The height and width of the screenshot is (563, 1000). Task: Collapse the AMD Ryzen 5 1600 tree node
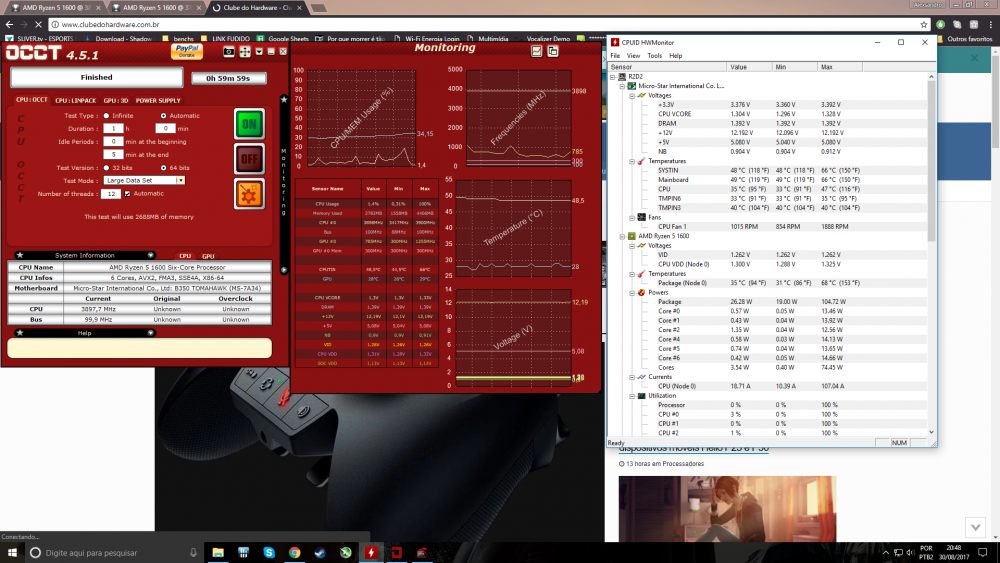click(624, 235)
